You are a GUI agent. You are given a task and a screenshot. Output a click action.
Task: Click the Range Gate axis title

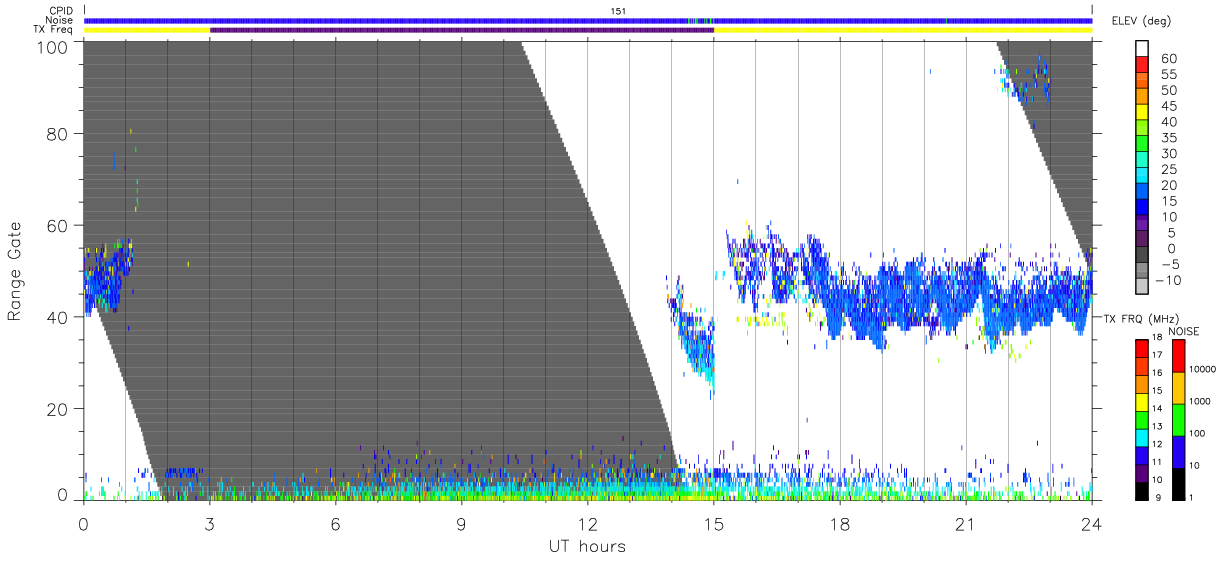pyautogui.click(x=15, y=271)
